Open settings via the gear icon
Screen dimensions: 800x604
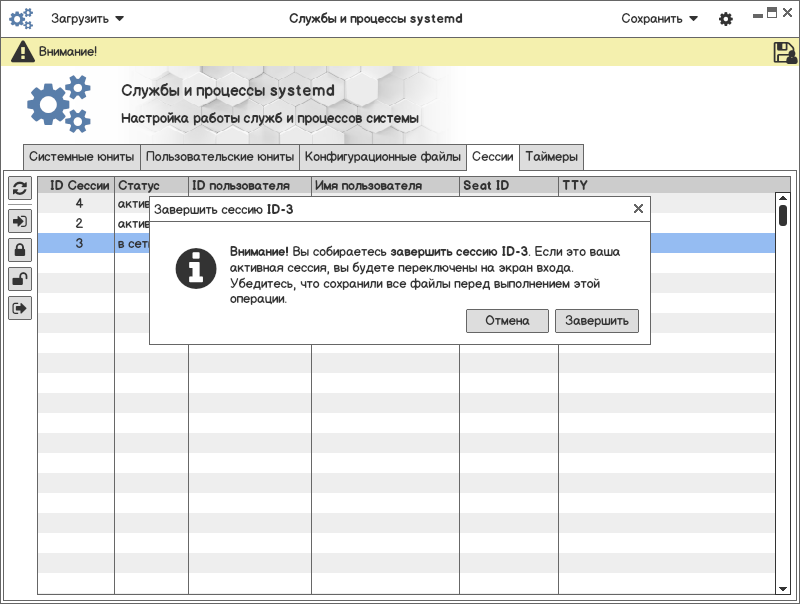coord(726,19)
